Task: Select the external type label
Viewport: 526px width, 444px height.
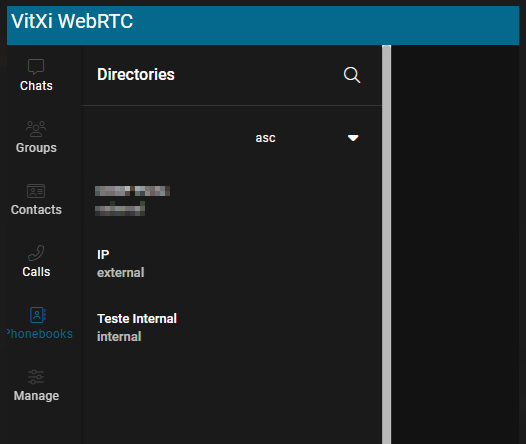Action: (x=120, y=273)
